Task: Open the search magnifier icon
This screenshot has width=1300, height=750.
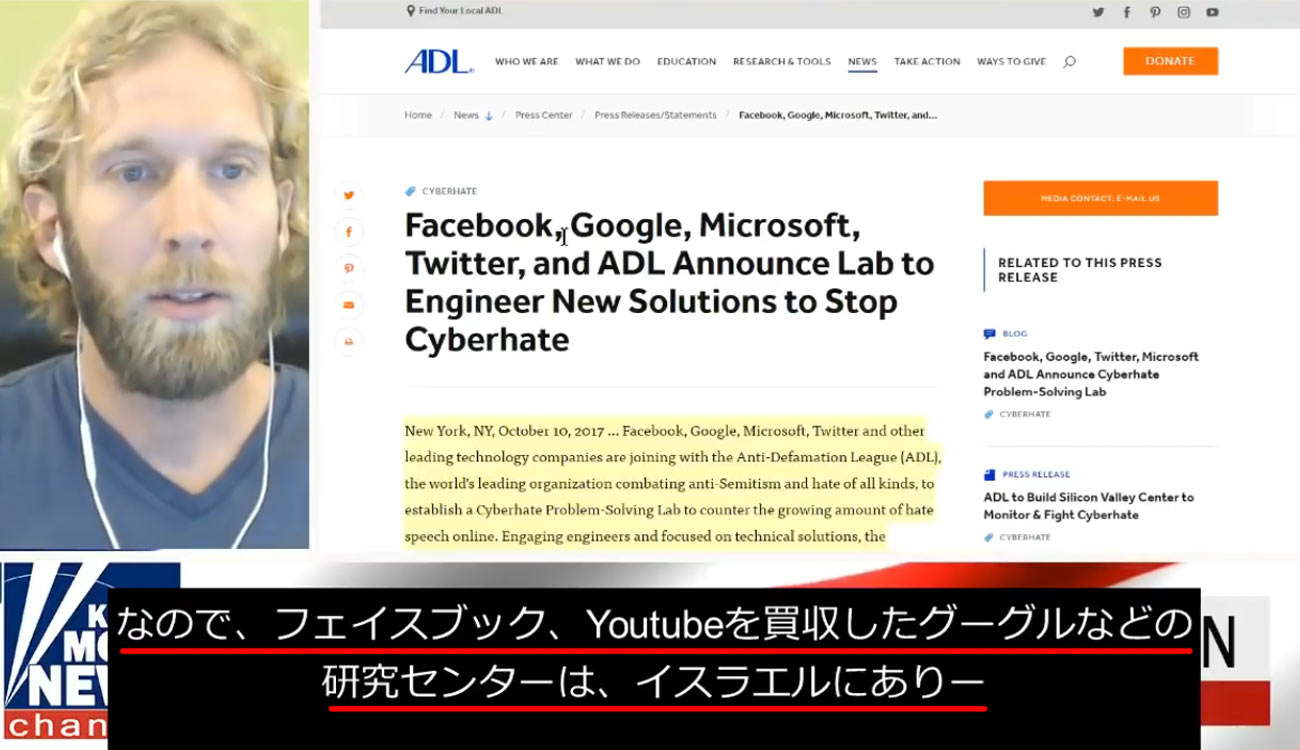Action: coord(1069,61)
